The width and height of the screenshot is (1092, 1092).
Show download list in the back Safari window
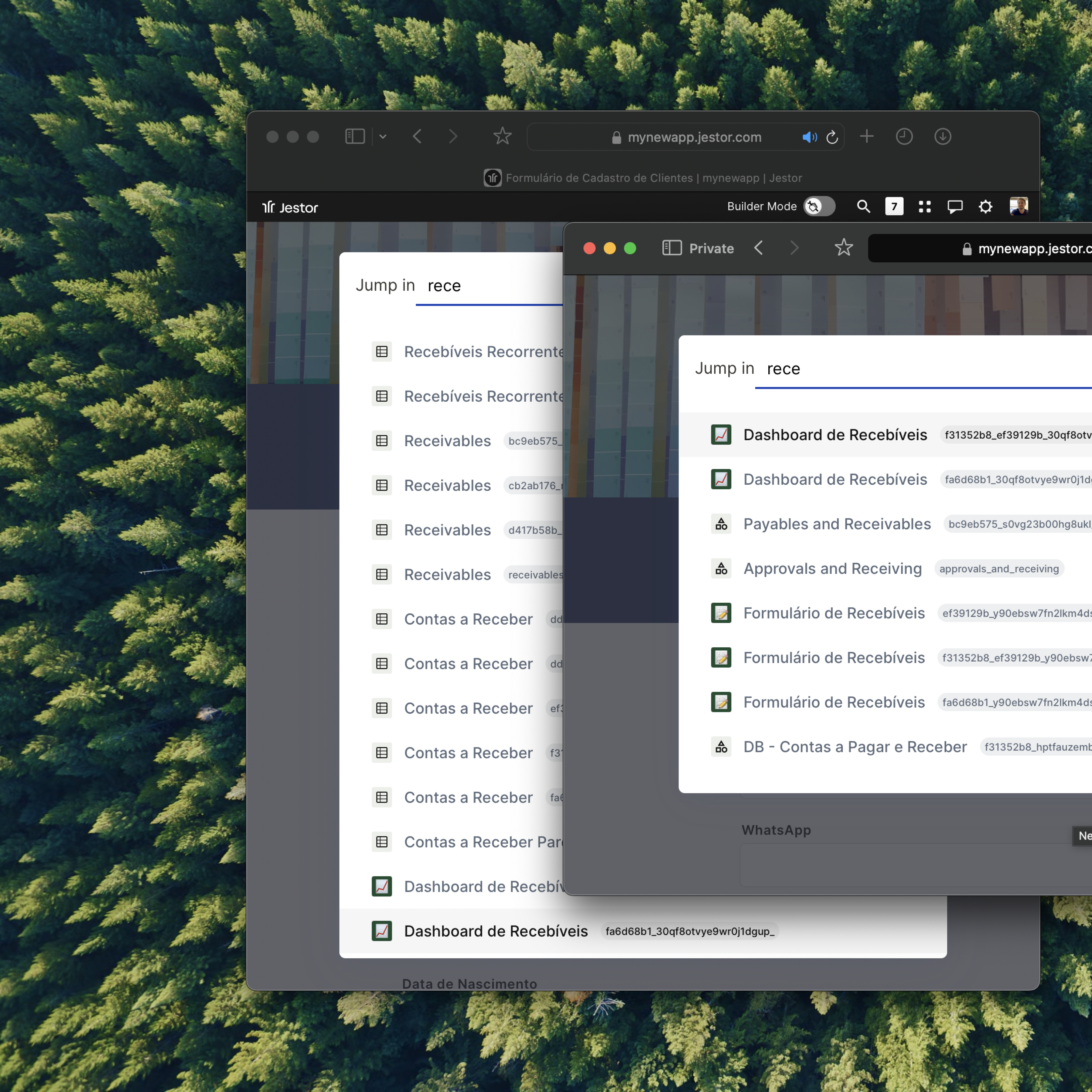coord(942,136)
